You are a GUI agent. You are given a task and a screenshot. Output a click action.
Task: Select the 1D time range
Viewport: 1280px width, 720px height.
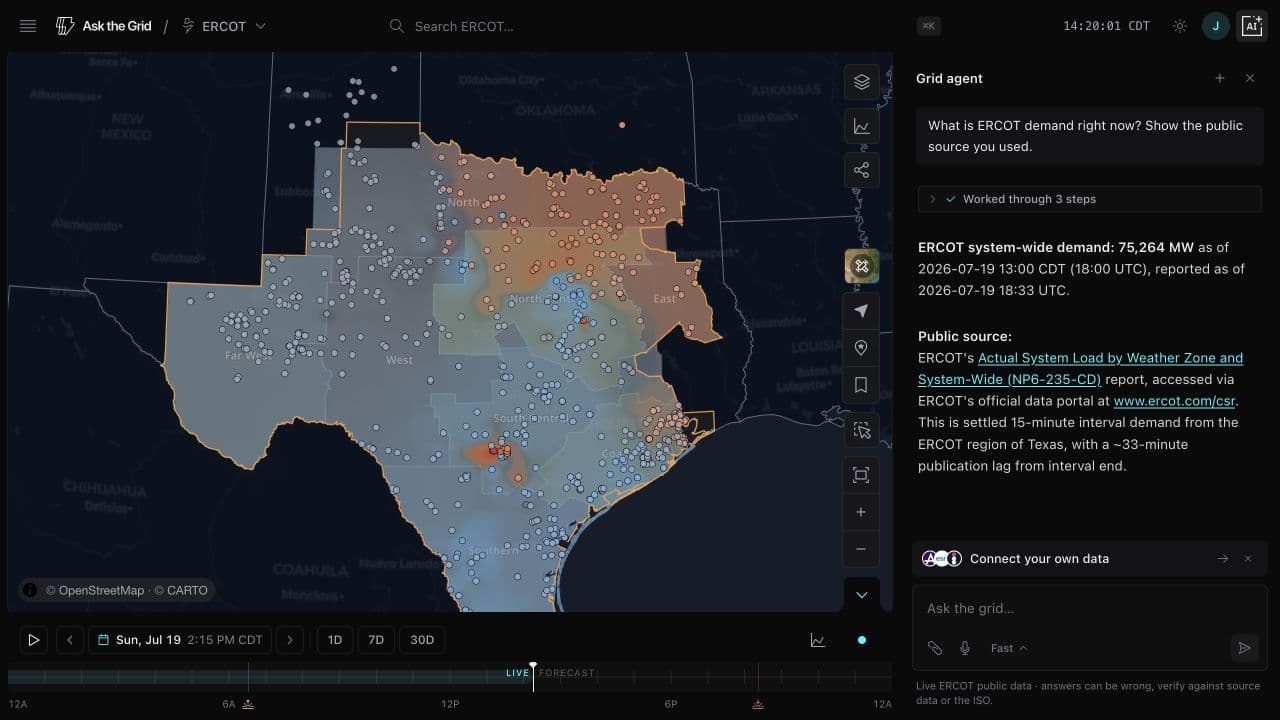[335, 640]
